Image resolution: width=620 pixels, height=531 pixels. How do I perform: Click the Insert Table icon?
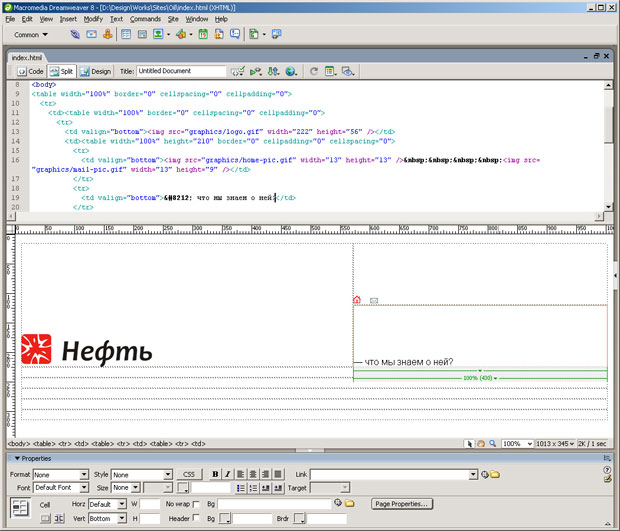(x=126, y=34)
